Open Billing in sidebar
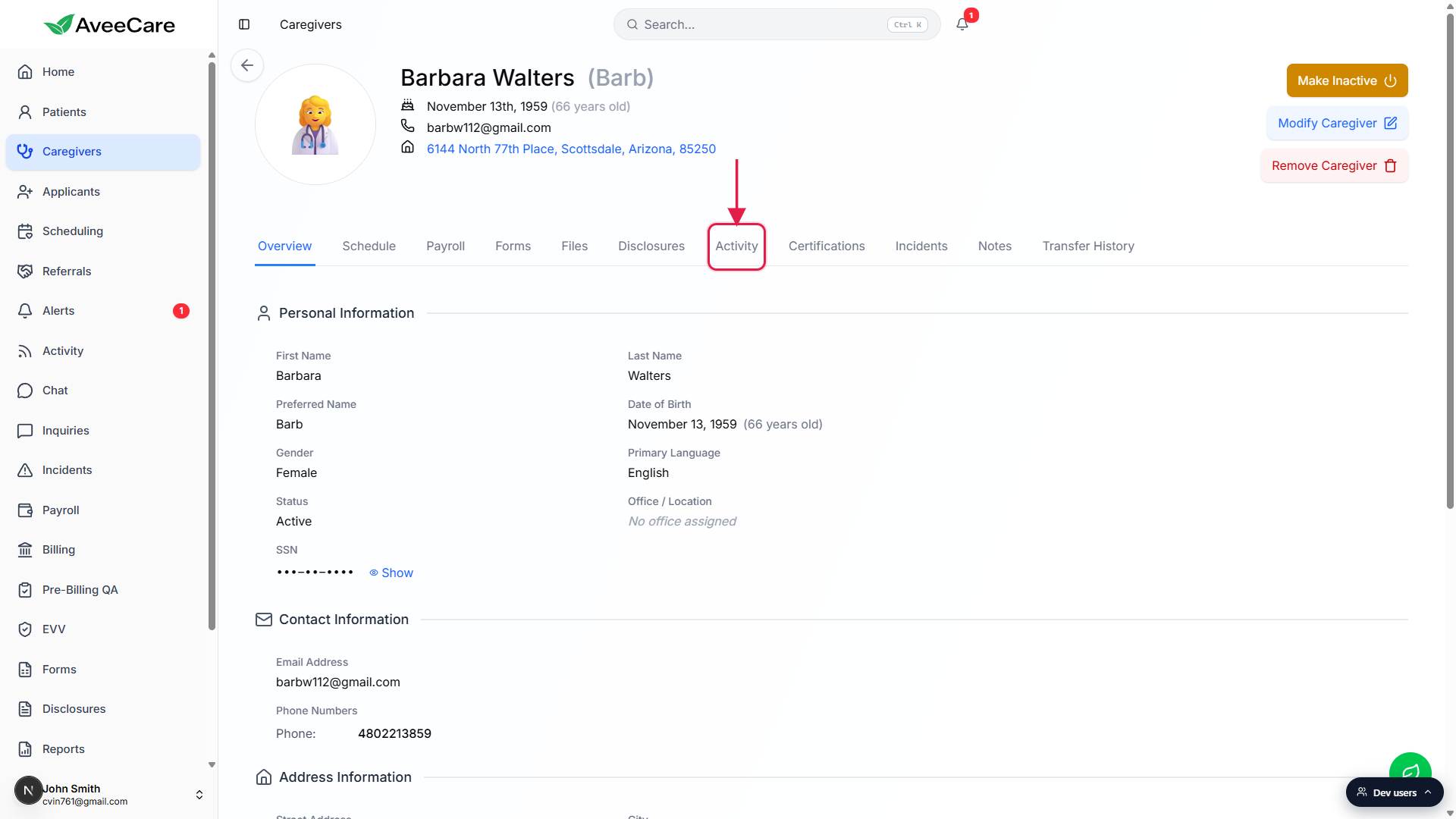The image size is (1456, 819). [103, 550]
